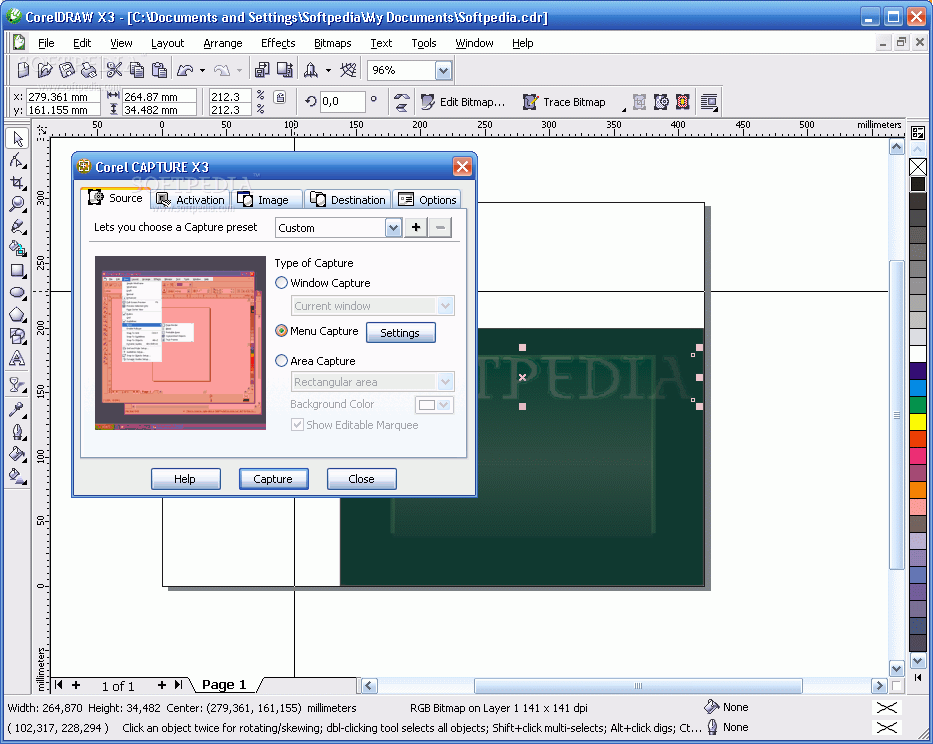Select the Area Capture radio button
Image resolution: width=933 pixels, height=744 pixels.
click(x=281, y=361)
